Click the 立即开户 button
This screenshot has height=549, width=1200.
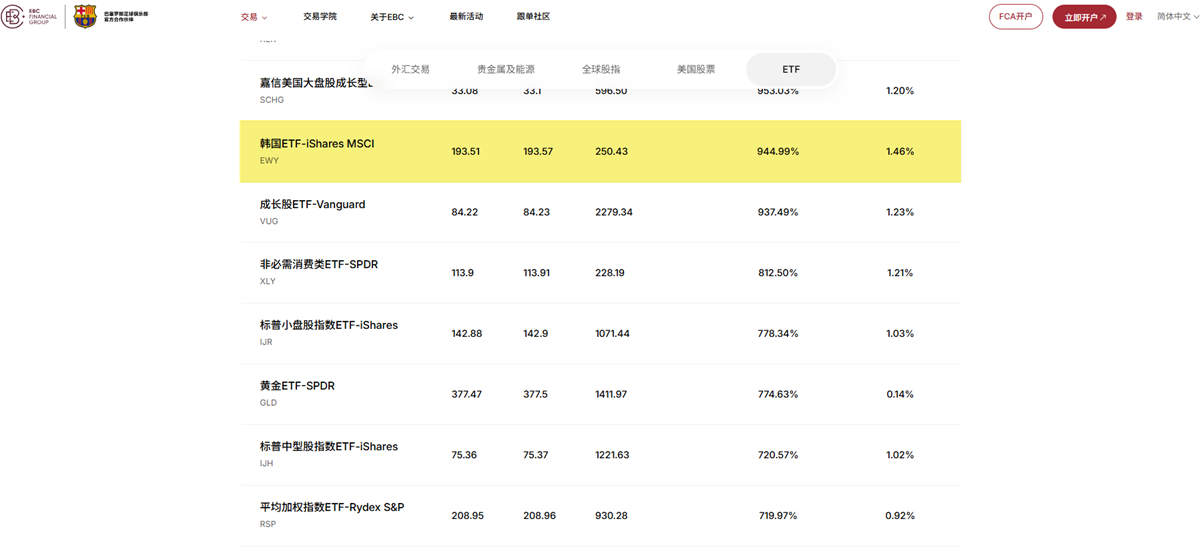[1084, 17]
